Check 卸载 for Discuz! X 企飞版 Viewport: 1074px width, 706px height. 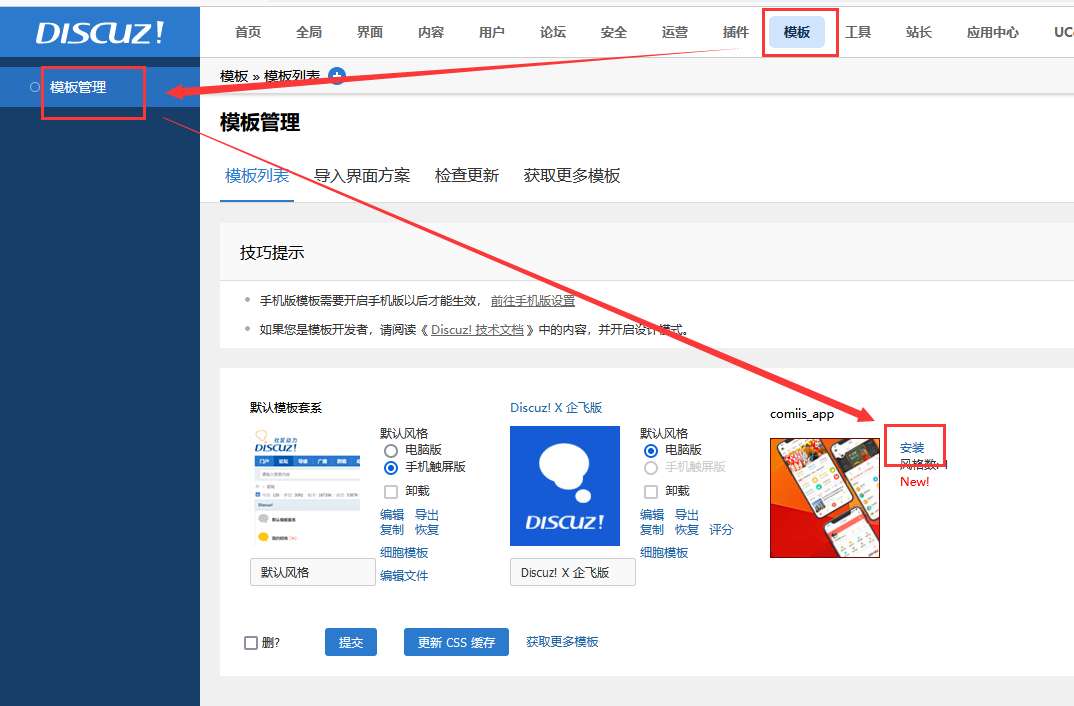(651, 492)
